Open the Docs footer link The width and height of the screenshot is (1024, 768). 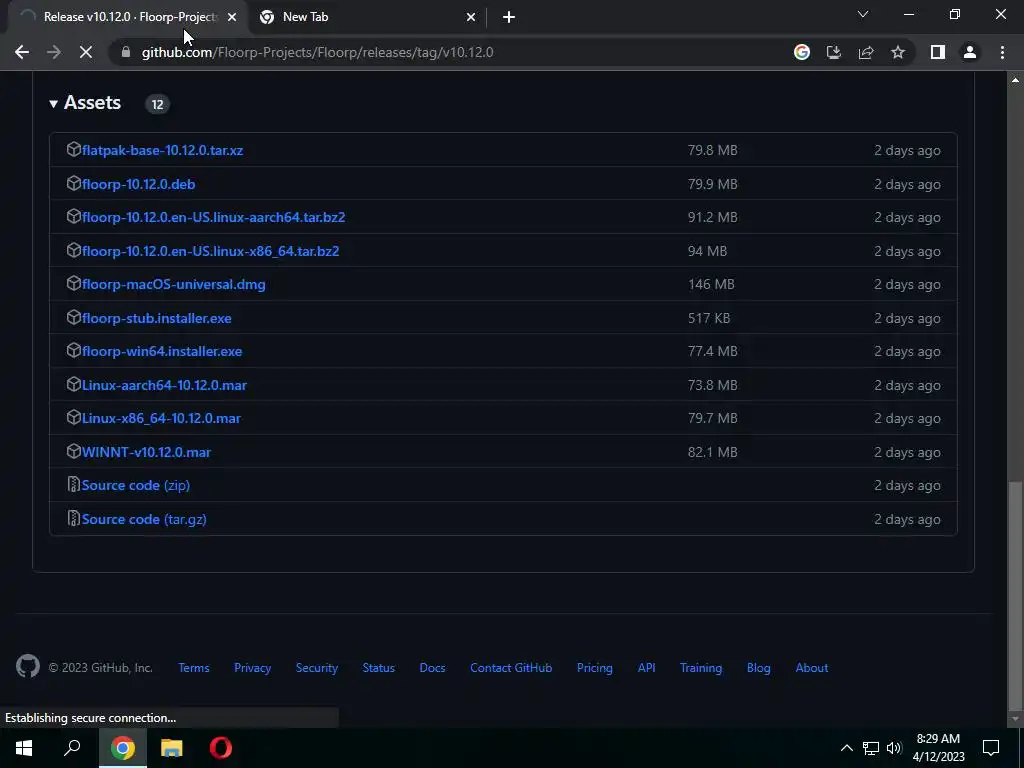pyautogui.click(x=432, y=667)
